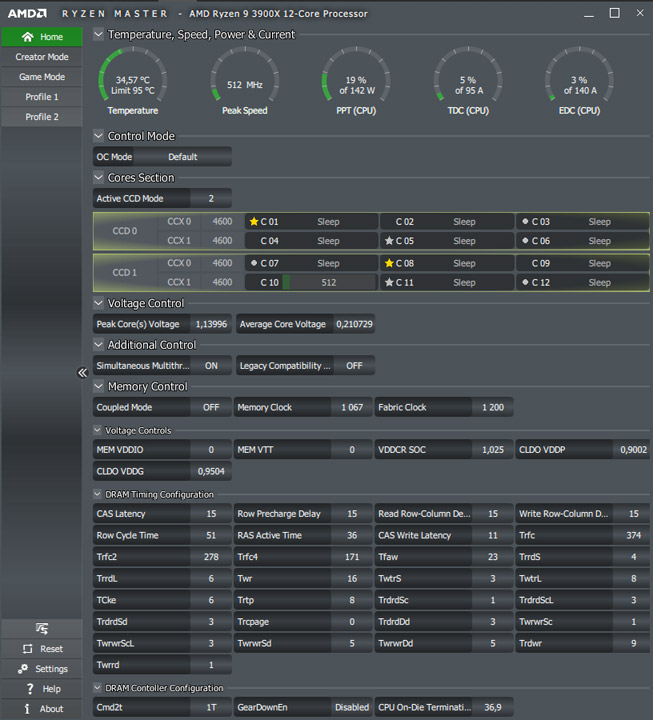The image size is (653, 720).
Task: Click the Settings gear icon
Action: tap(23, 669)
